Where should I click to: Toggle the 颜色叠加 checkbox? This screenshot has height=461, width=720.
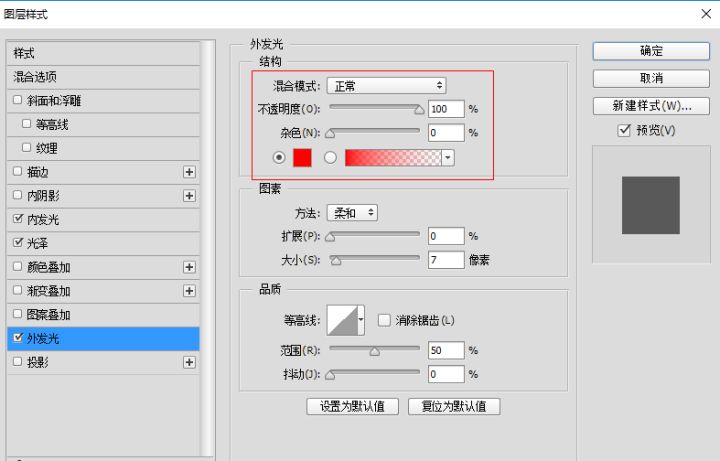[x=17, y=266]
